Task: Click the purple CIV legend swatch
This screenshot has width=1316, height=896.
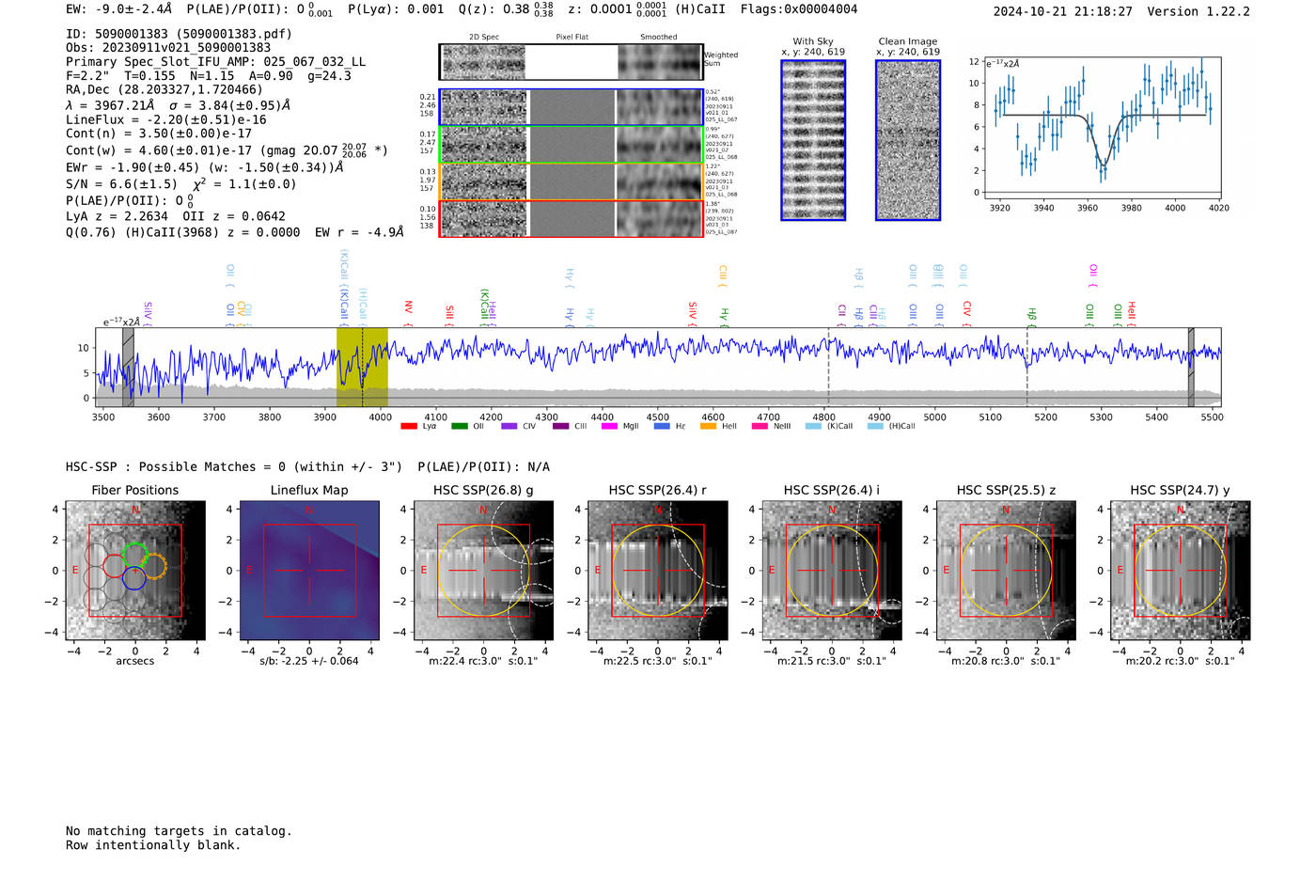Action: tap(509, 426)
